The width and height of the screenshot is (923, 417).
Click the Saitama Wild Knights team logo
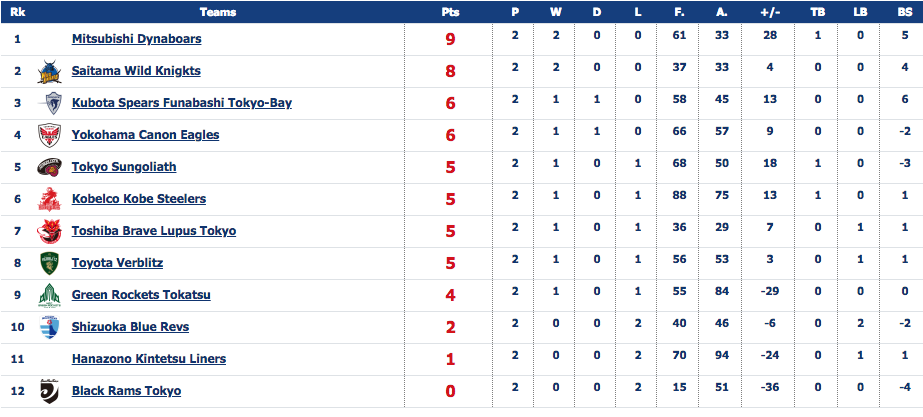click(49, 71)
